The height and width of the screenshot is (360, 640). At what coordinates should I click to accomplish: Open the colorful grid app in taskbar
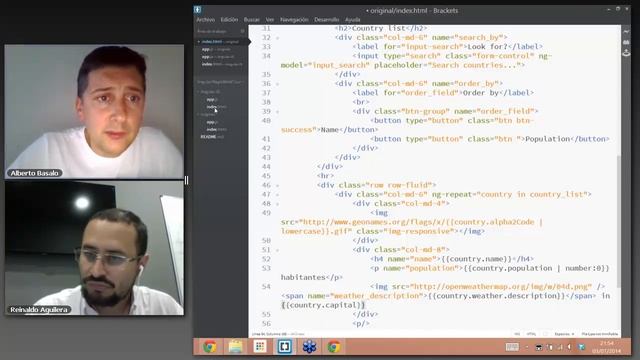(x=260, y=347)
